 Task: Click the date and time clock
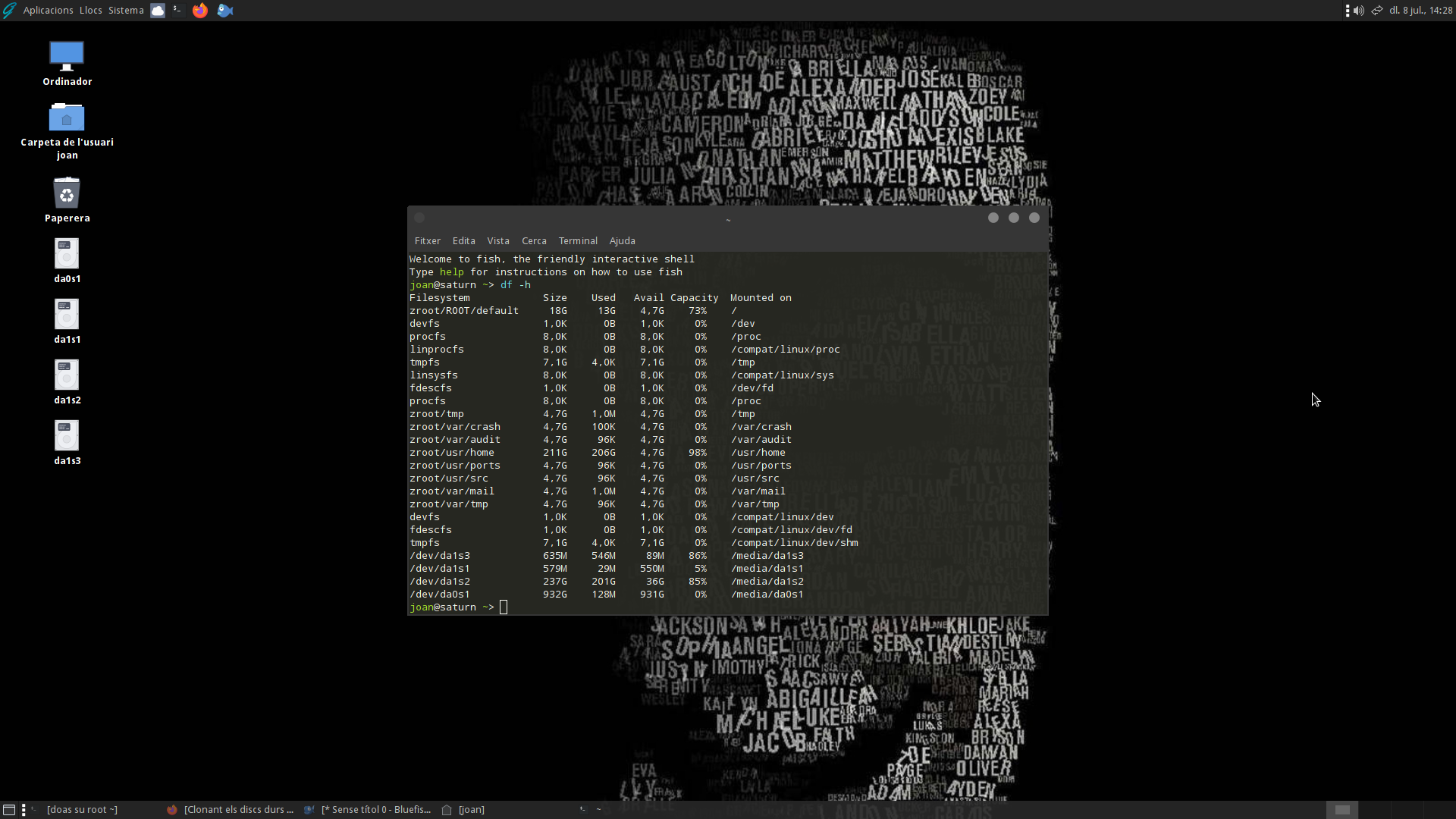coord(1420,10)
